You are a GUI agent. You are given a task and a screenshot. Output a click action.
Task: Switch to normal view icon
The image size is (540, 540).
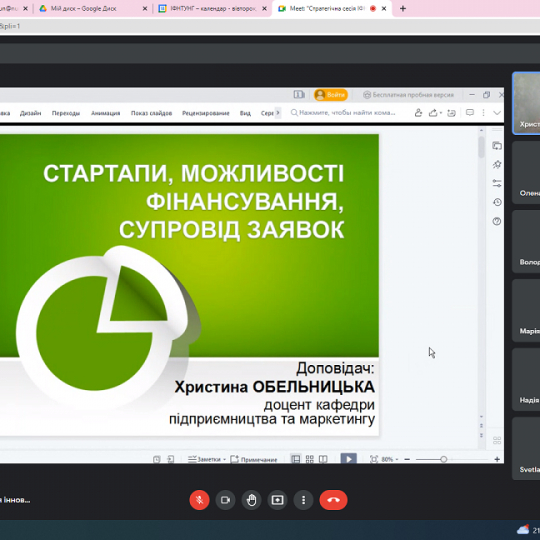(x=295, y=459)
